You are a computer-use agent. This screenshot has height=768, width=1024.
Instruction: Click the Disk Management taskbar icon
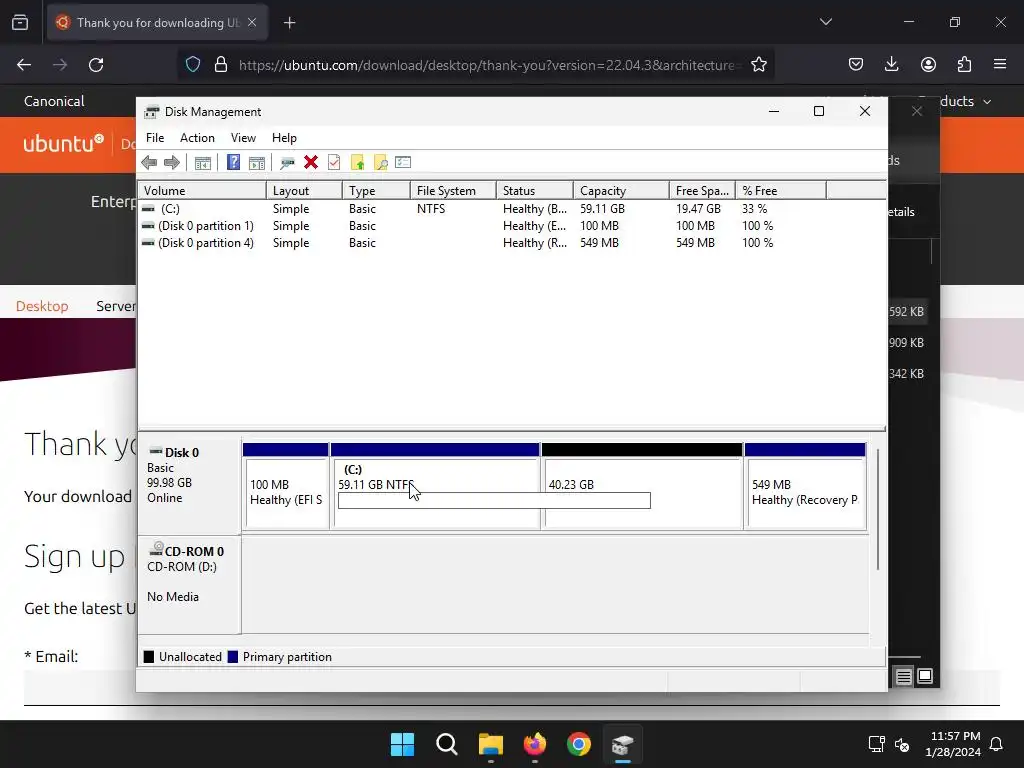(x=623, y=744)
